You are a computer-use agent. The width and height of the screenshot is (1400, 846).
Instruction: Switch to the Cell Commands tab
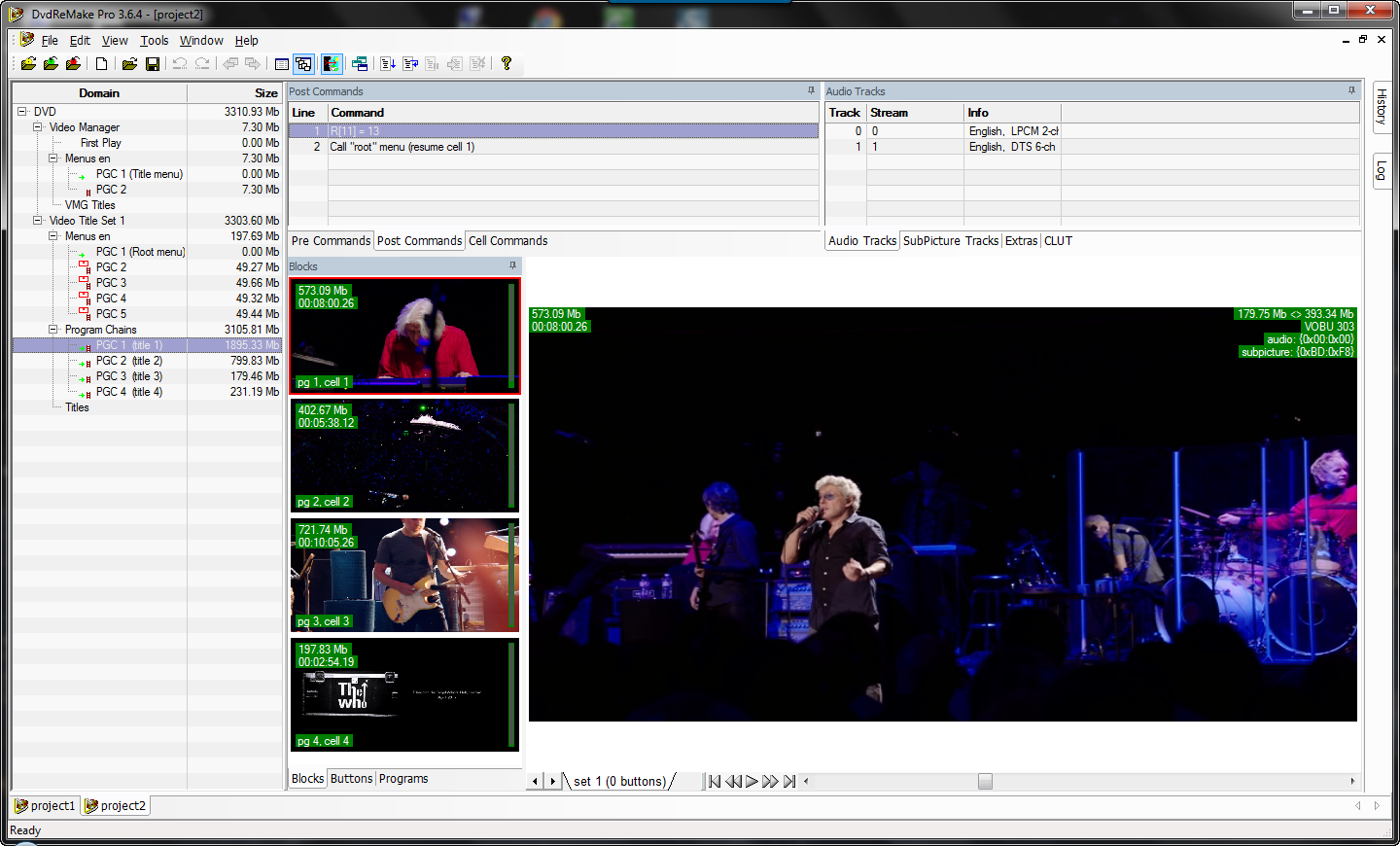point(507,241)
